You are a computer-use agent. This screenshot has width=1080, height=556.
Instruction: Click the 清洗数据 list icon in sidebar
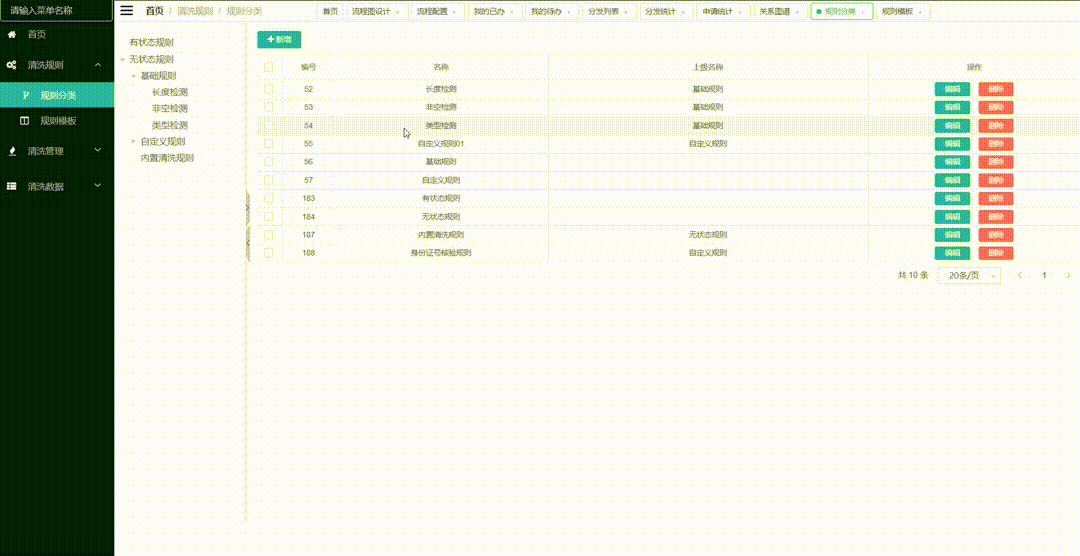point(11,186)
